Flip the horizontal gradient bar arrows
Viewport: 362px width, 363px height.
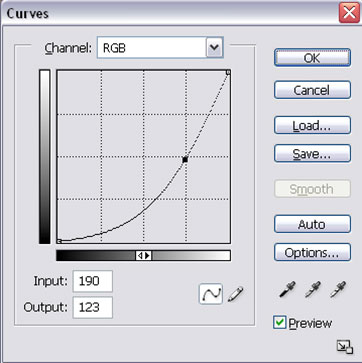[144, 256]
